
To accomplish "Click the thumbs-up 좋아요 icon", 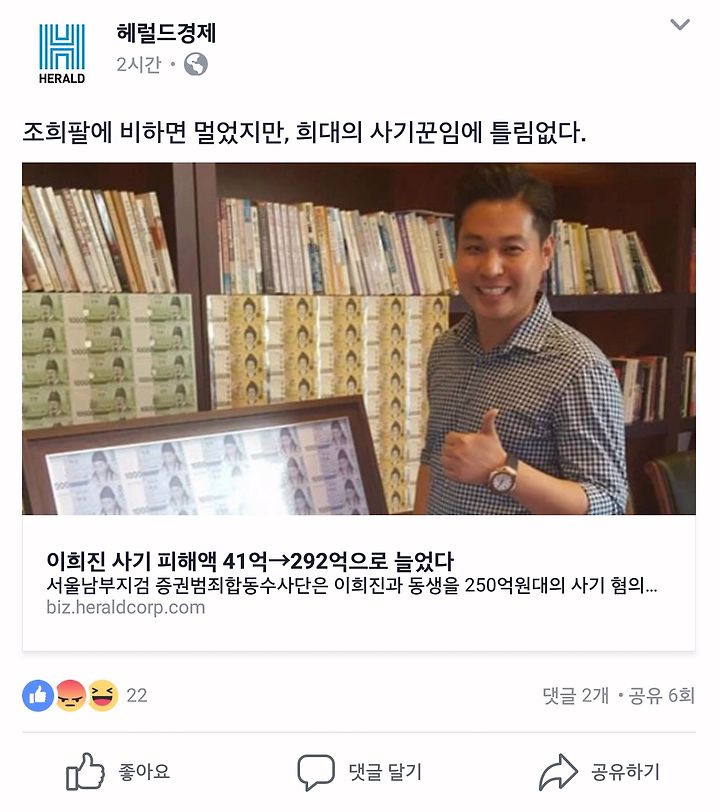I will pyautogui.click(x=85, y=772).
